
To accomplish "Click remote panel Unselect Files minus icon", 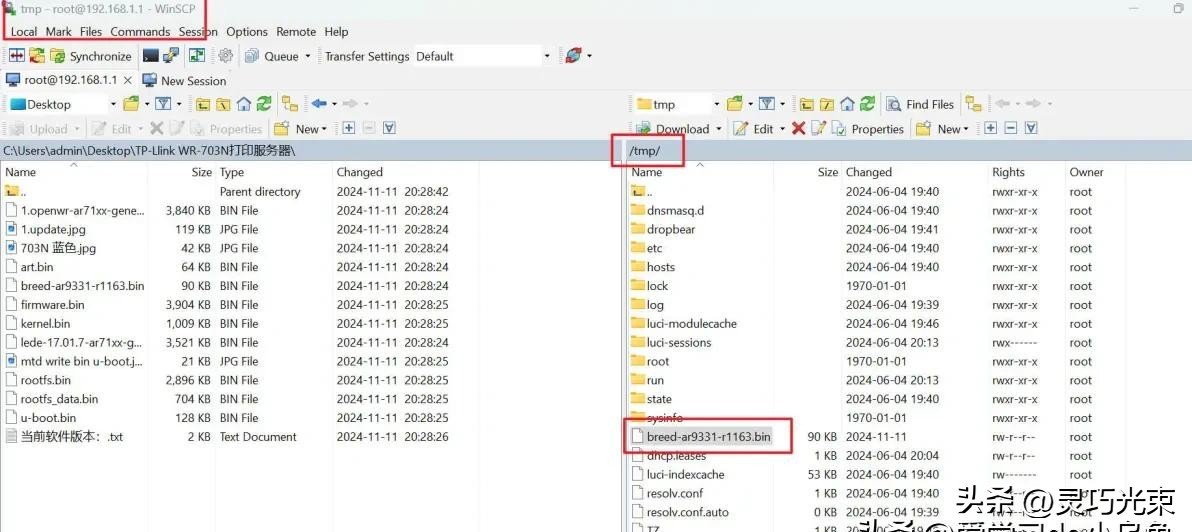I will pyautogui.click(x=1010, y=128).
